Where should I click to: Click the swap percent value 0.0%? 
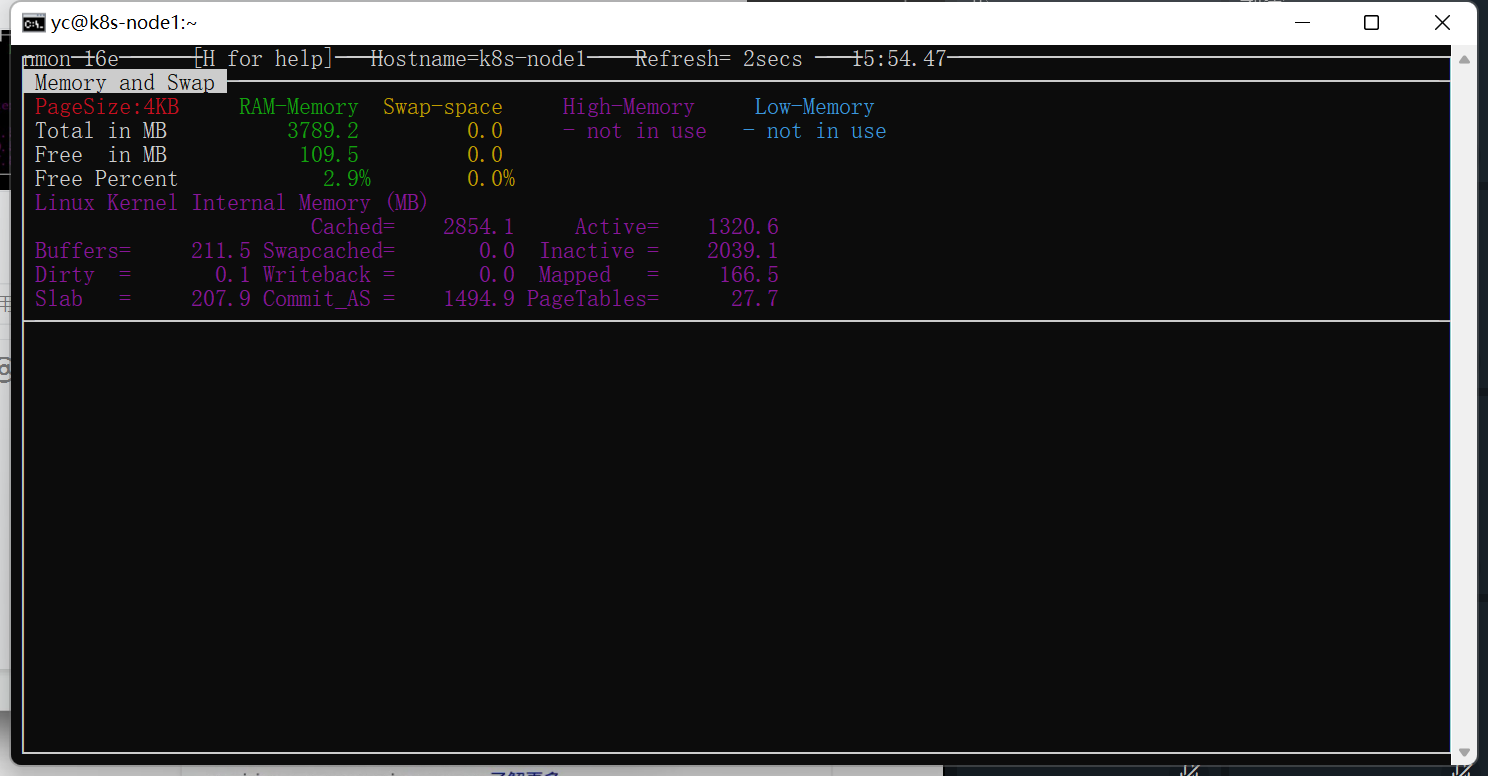[491, 179]
